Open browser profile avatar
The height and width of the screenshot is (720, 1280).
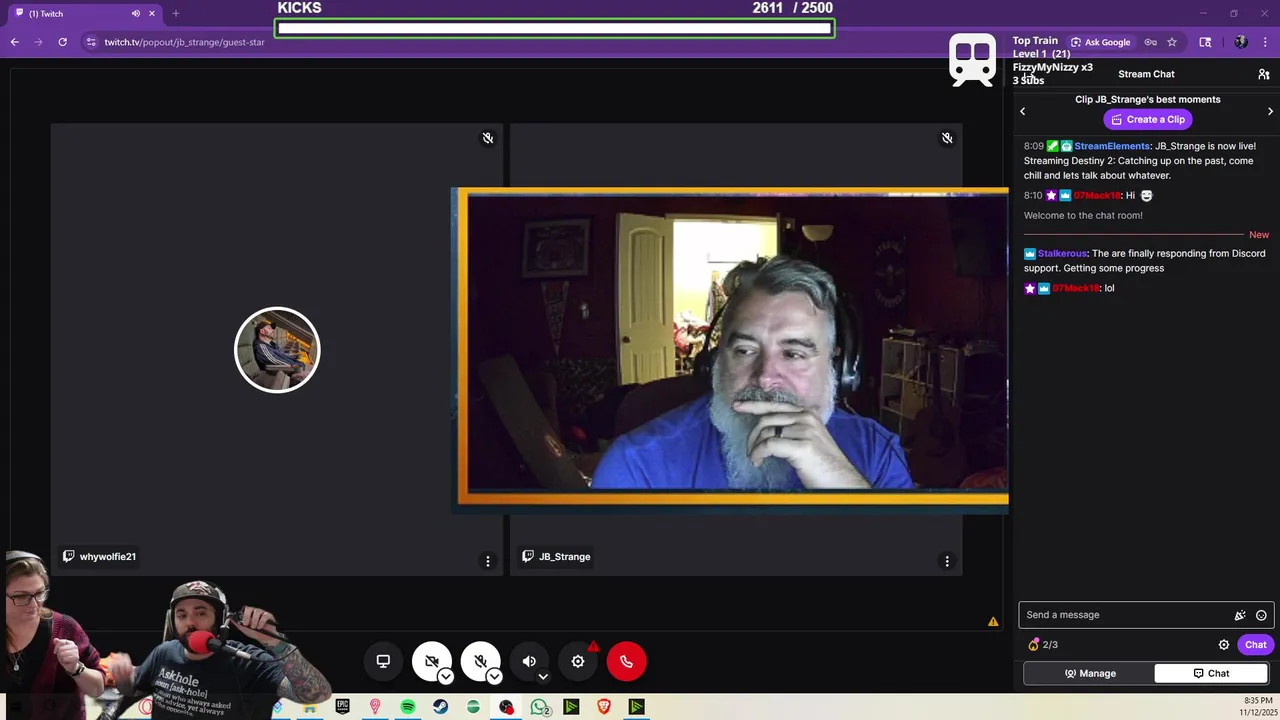point(1241,42)
